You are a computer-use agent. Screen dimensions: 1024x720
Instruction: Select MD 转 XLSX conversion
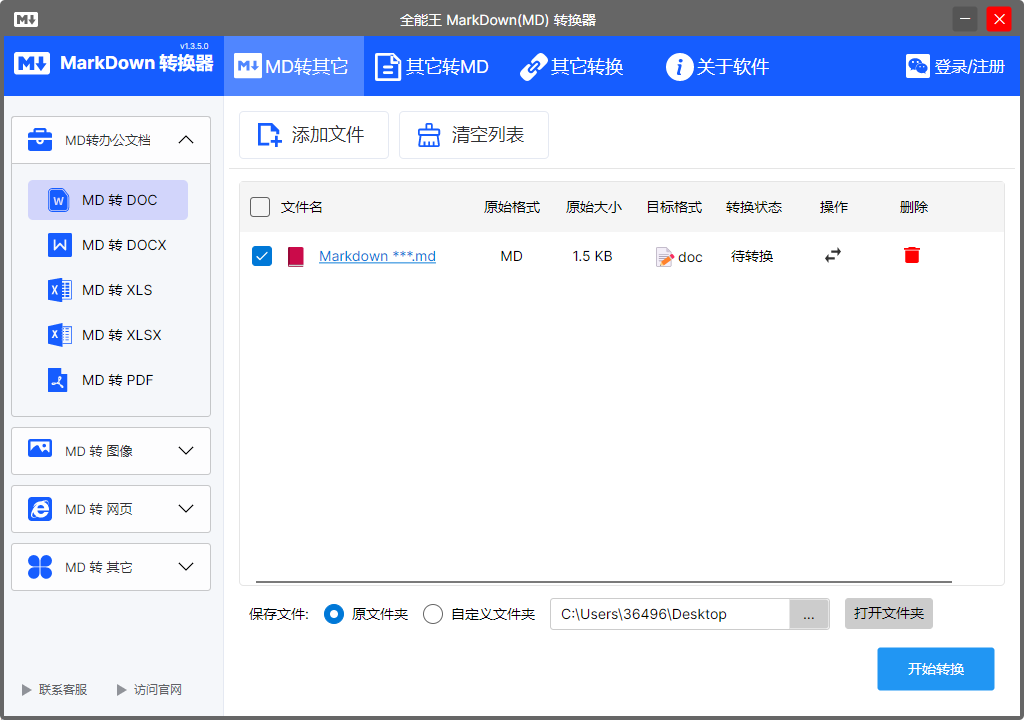[108, 335]
